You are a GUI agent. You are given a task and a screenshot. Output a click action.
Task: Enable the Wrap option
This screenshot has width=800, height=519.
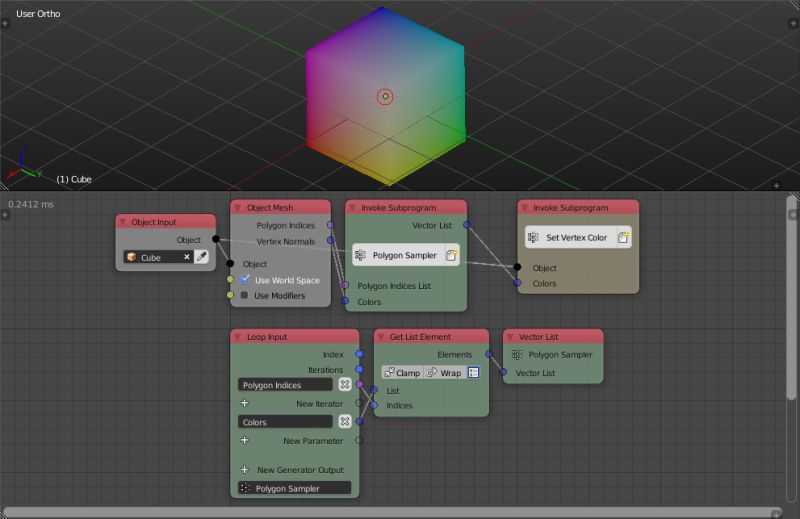point(444,373)
